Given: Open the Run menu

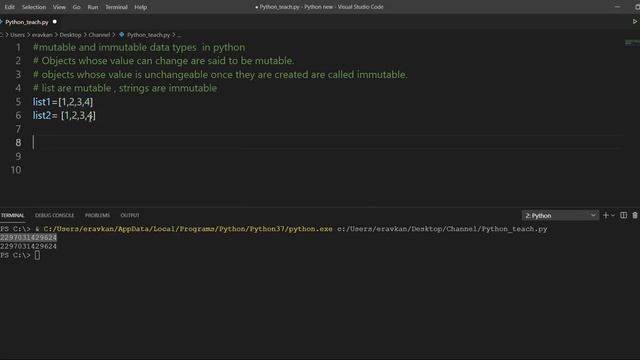Looking at the screenshot, I should (x=93, y=7).
